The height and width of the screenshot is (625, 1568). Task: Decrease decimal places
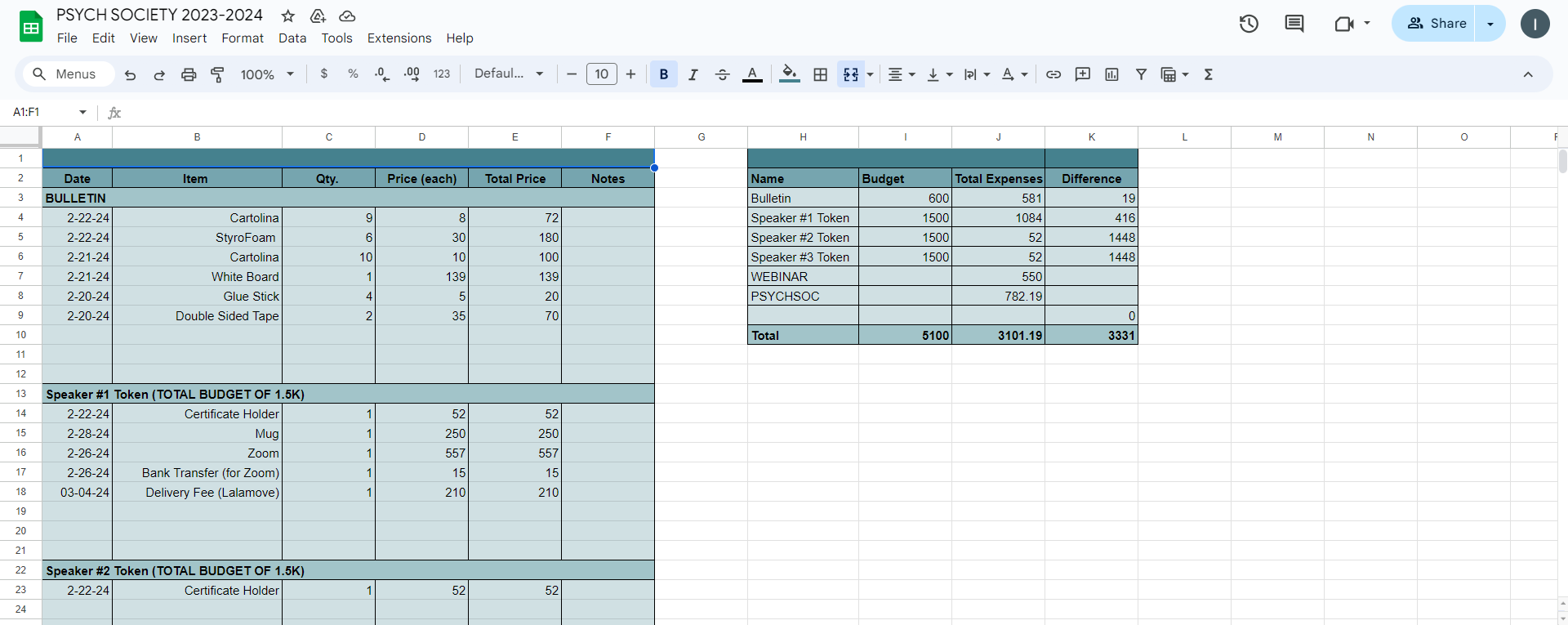point(382,74)
